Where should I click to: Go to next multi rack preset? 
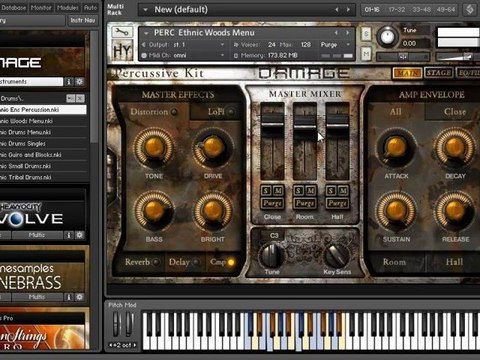click(348, 10)
